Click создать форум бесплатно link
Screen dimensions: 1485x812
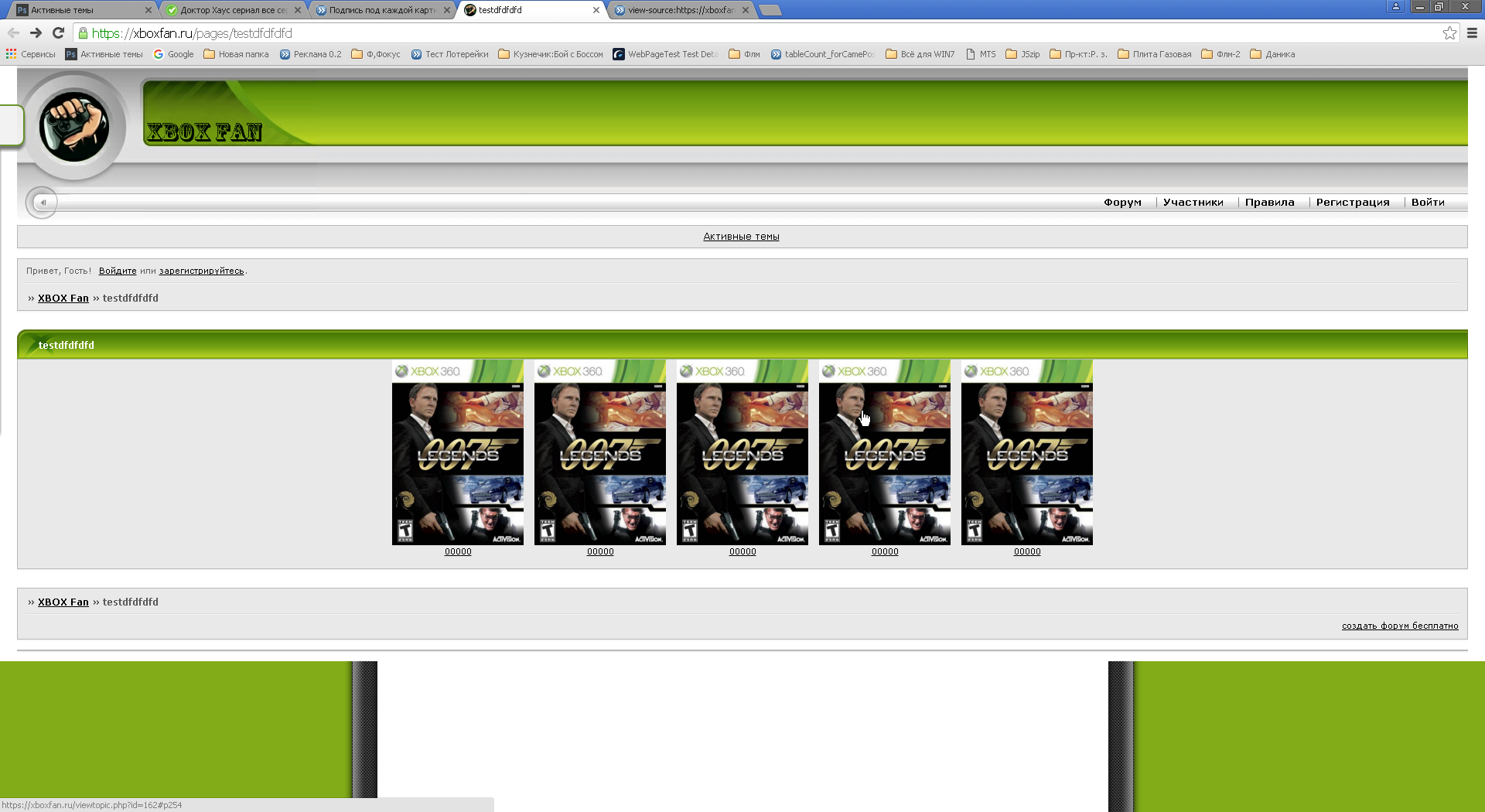point(1400,626)
